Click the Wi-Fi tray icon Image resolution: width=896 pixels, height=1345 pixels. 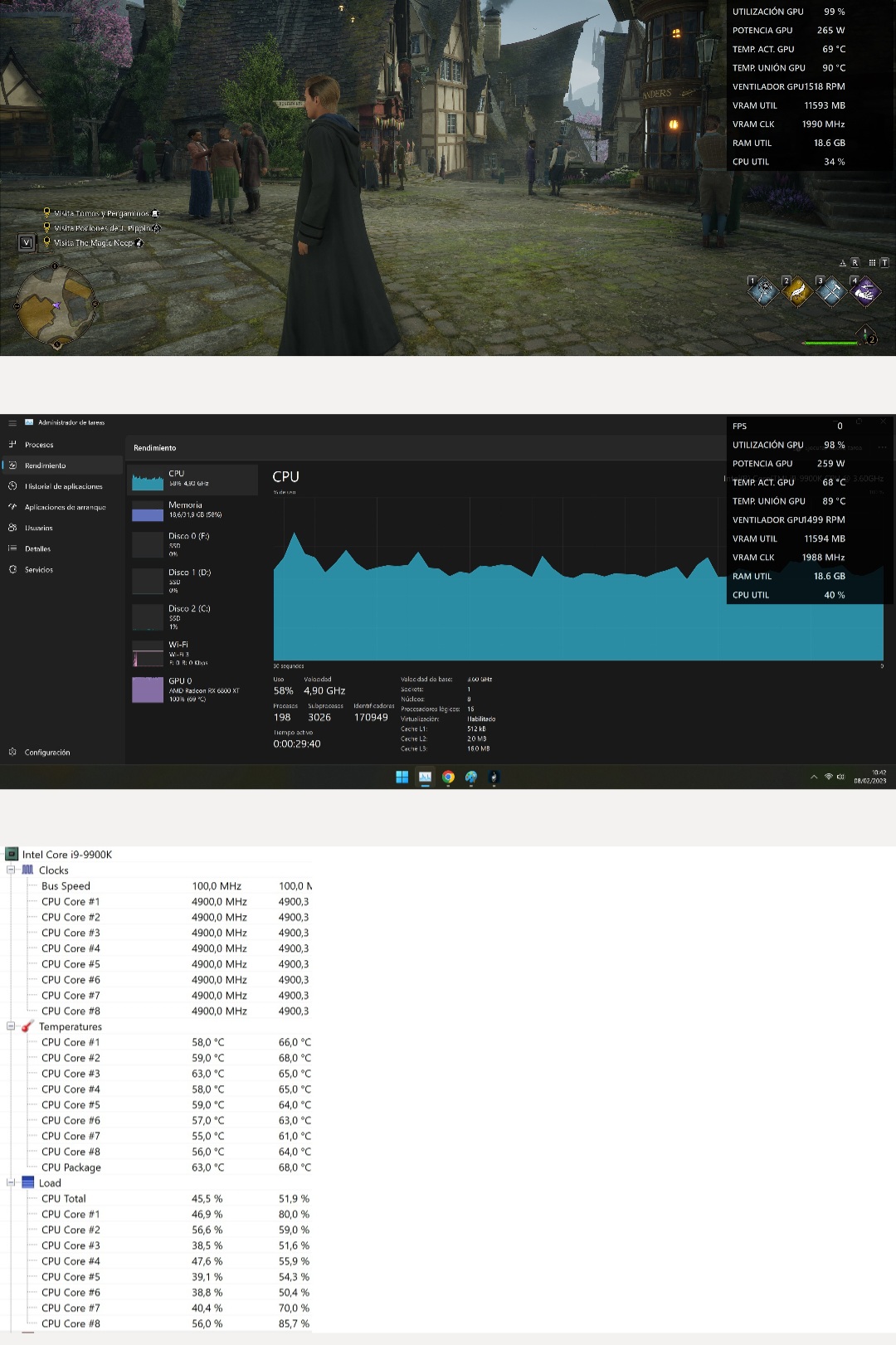(828, 777)
